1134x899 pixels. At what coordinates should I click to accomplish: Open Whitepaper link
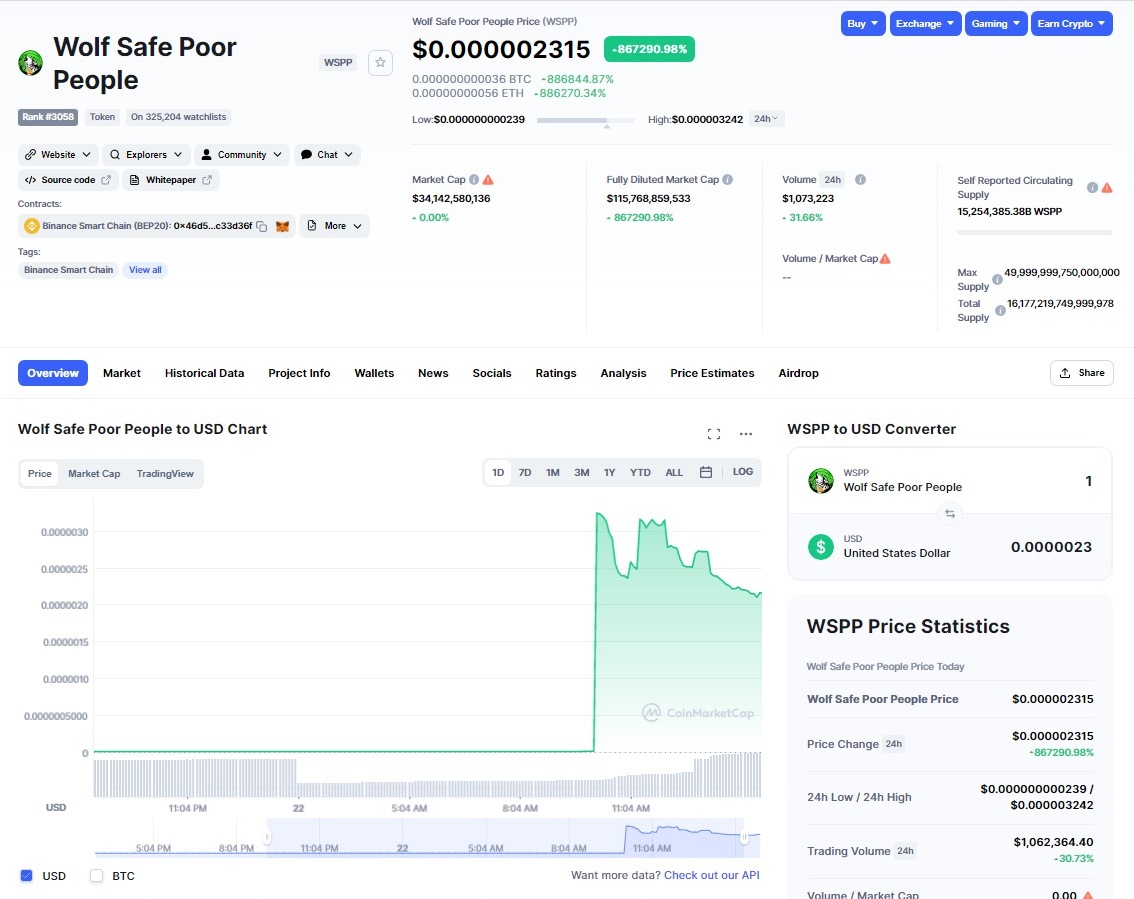point(171,180)
